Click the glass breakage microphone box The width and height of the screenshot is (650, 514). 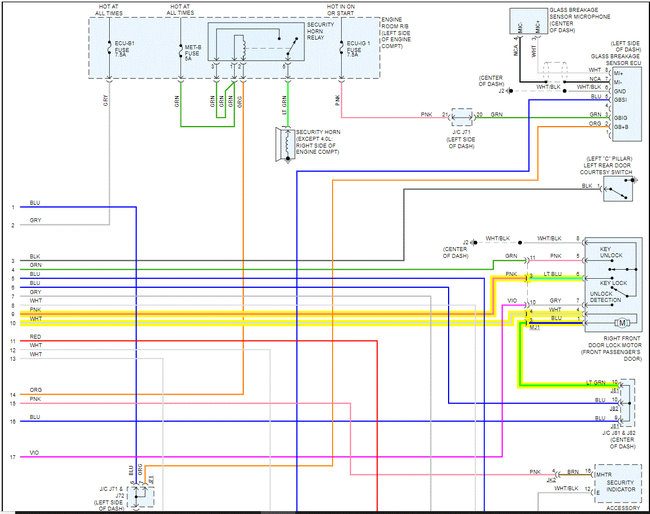(528, 21)
